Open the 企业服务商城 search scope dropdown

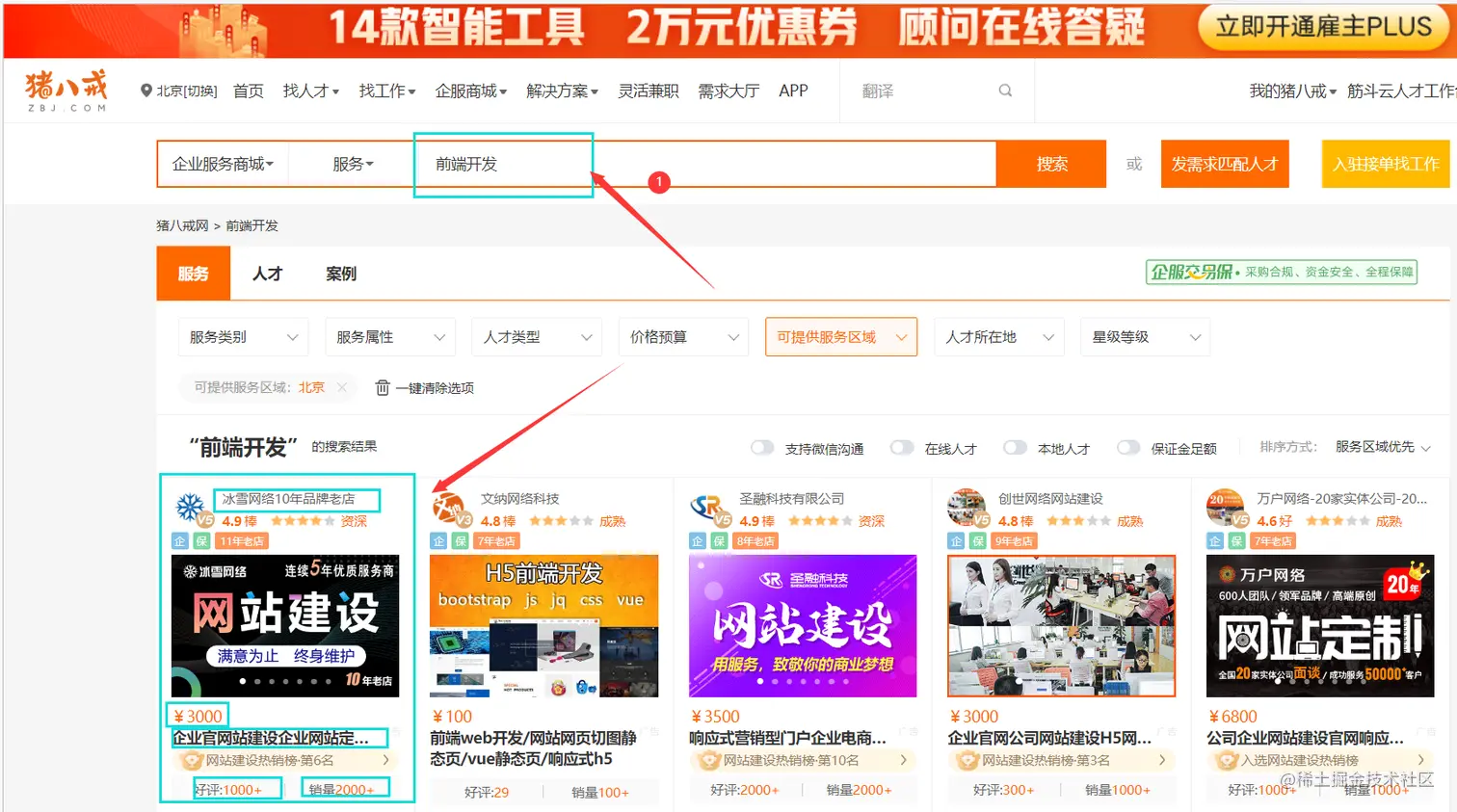223,165
